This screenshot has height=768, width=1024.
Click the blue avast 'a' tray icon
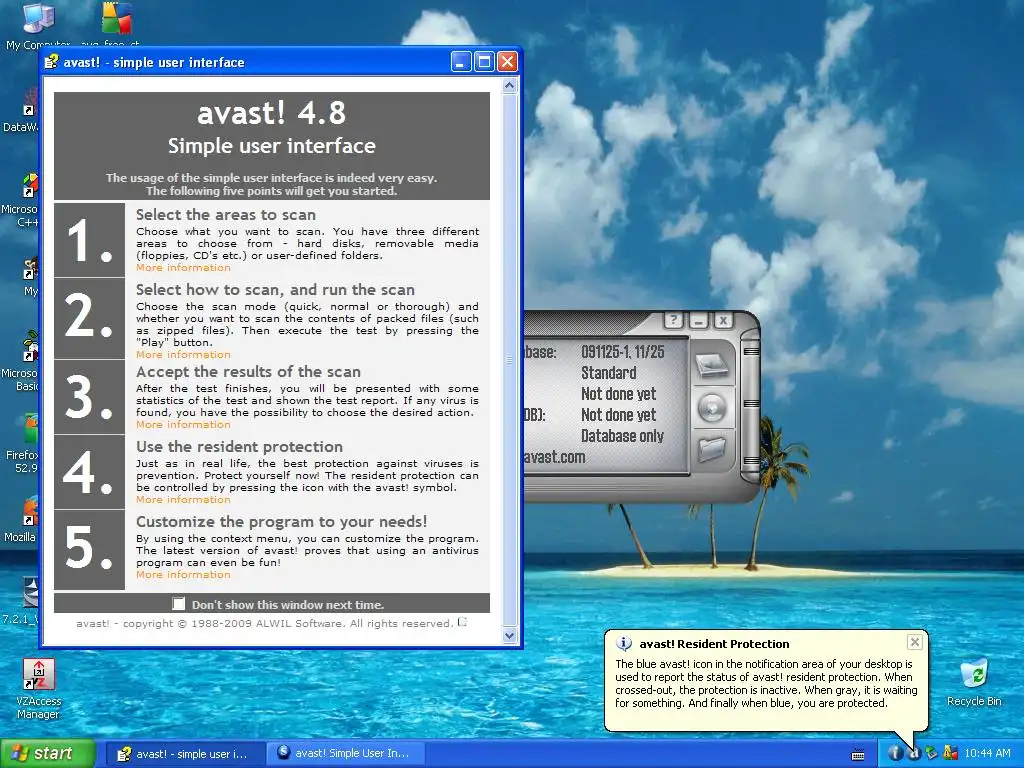914,753
